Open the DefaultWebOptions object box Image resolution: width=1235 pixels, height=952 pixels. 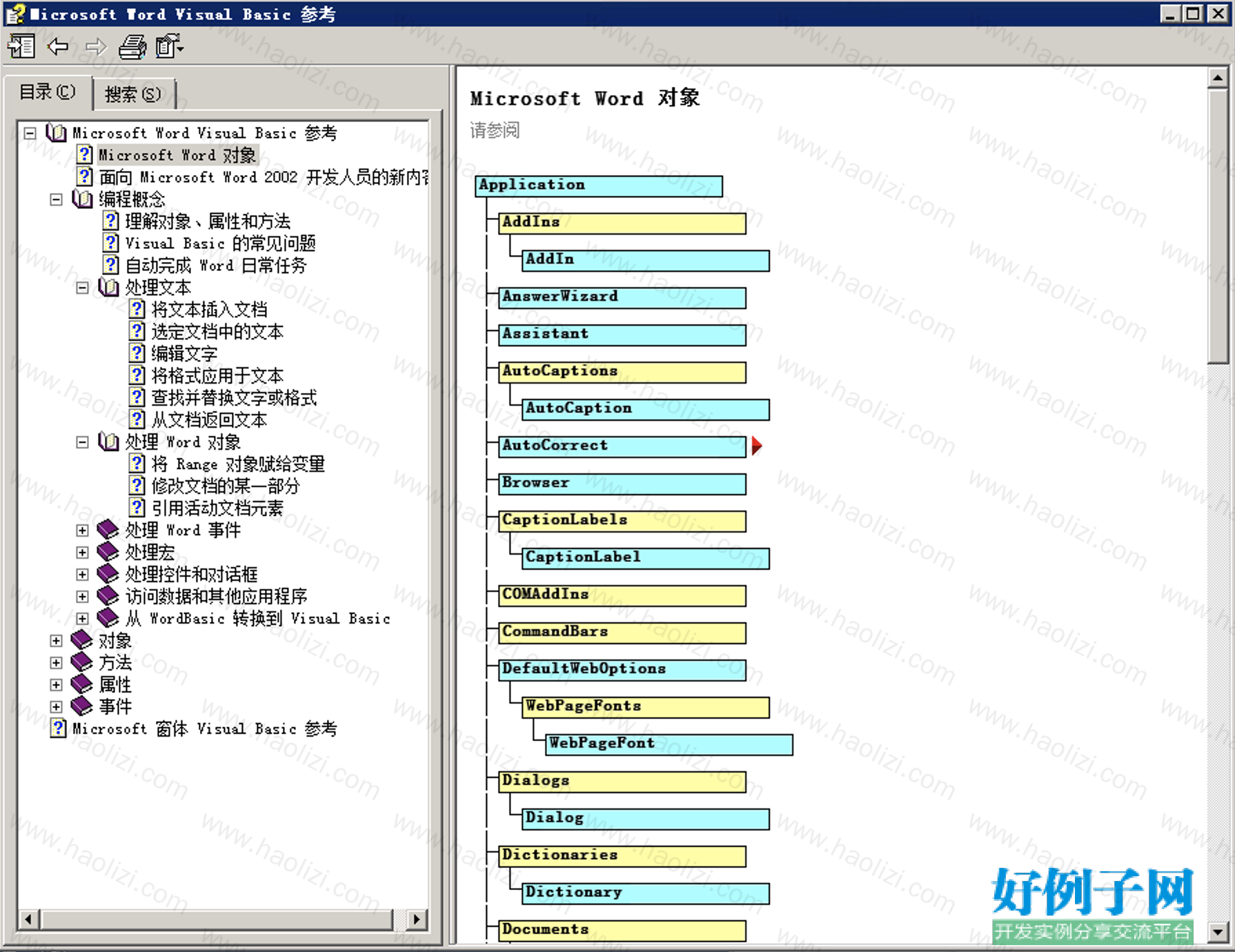(622, 671)
